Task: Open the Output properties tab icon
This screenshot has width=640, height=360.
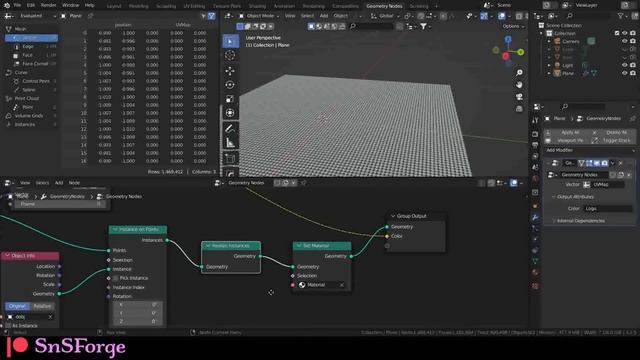Action: pos(535,145)
